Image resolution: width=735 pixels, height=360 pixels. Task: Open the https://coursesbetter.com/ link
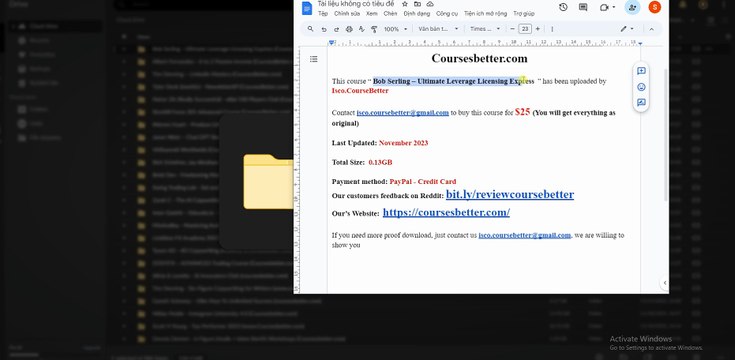click(446, 212)
